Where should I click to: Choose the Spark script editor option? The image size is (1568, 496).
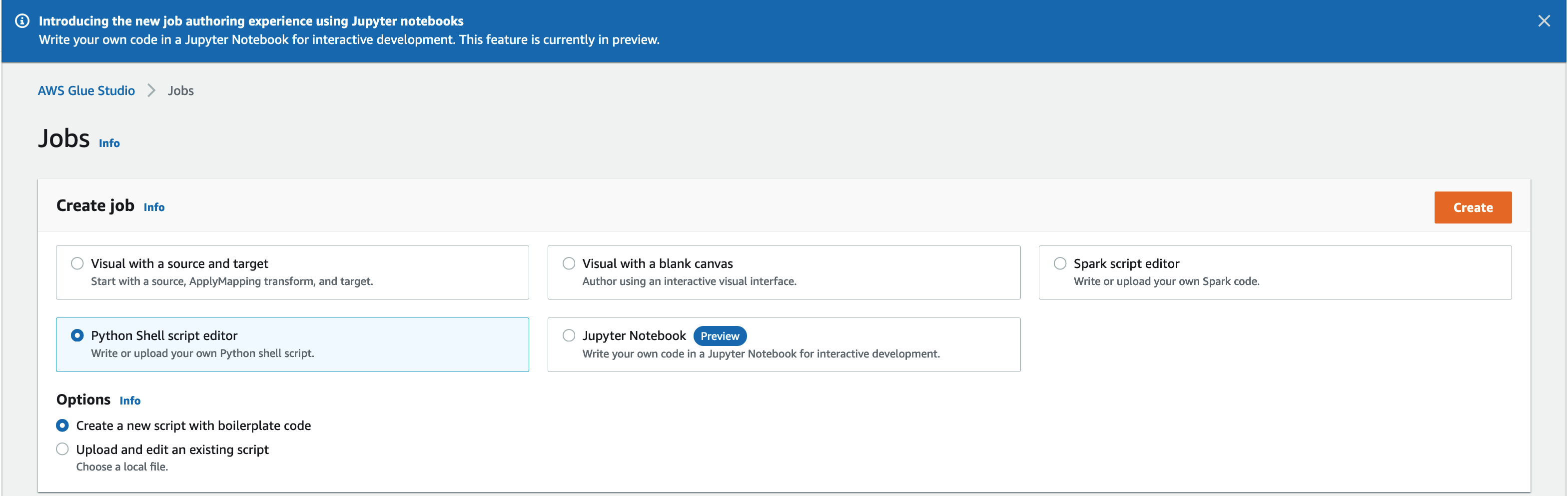[x=1060, y=264]
